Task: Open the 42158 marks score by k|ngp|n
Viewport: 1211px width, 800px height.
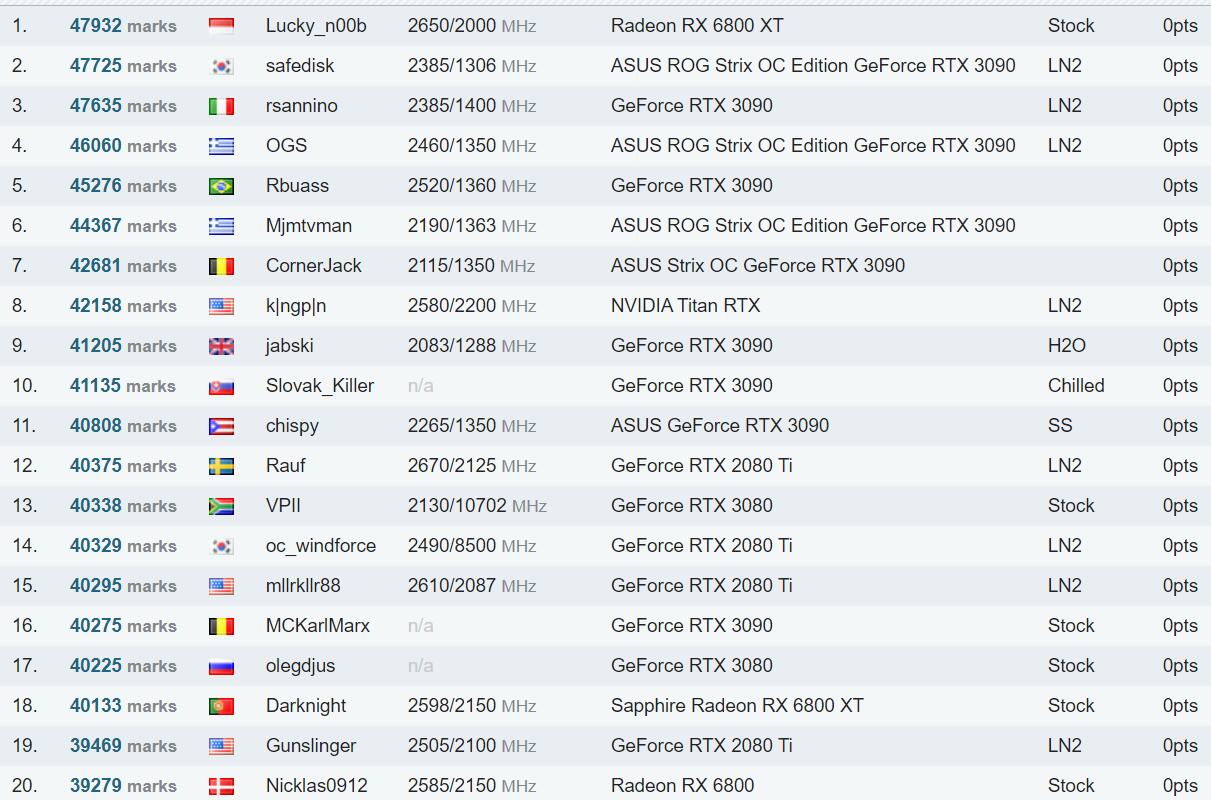Action: pyautogui.click(x=123, y=306)
